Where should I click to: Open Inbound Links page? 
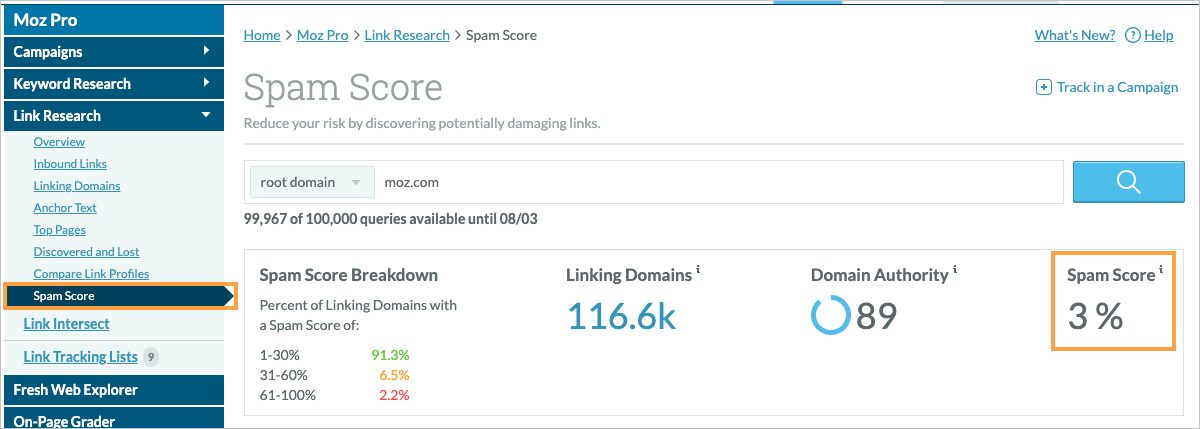tap(70, 164)
